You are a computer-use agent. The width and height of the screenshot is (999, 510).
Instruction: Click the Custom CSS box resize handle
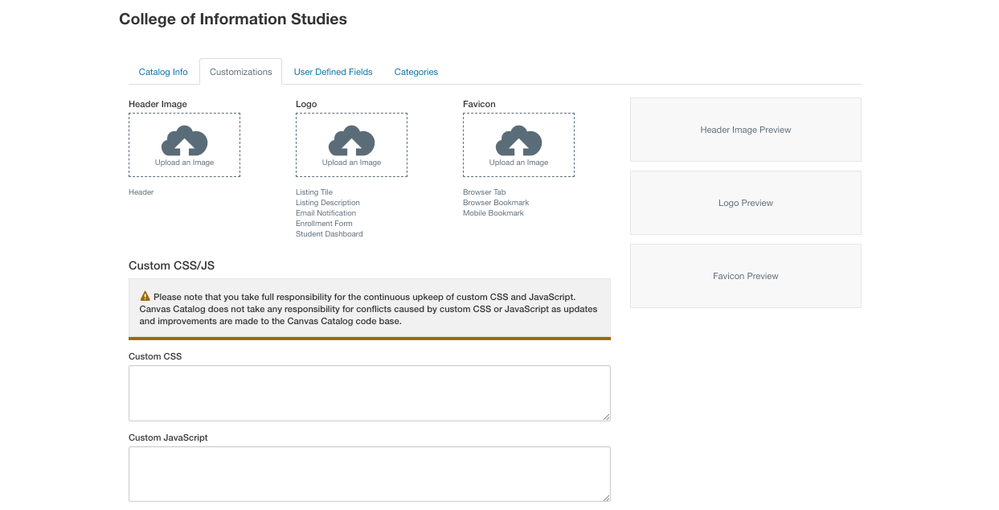point(605,416)
